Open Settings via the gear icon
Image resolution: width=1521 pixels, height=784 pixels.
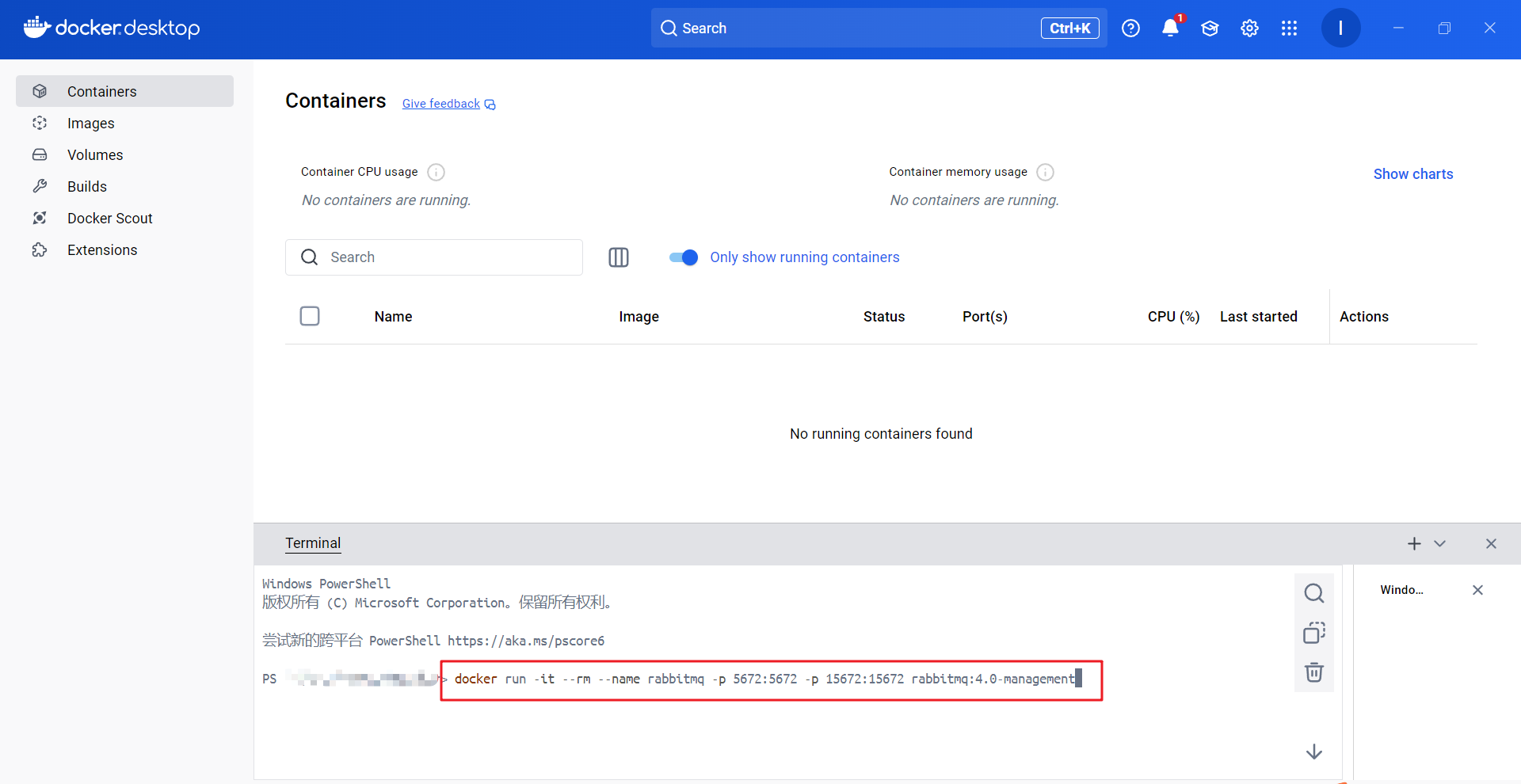[1249, 29]
